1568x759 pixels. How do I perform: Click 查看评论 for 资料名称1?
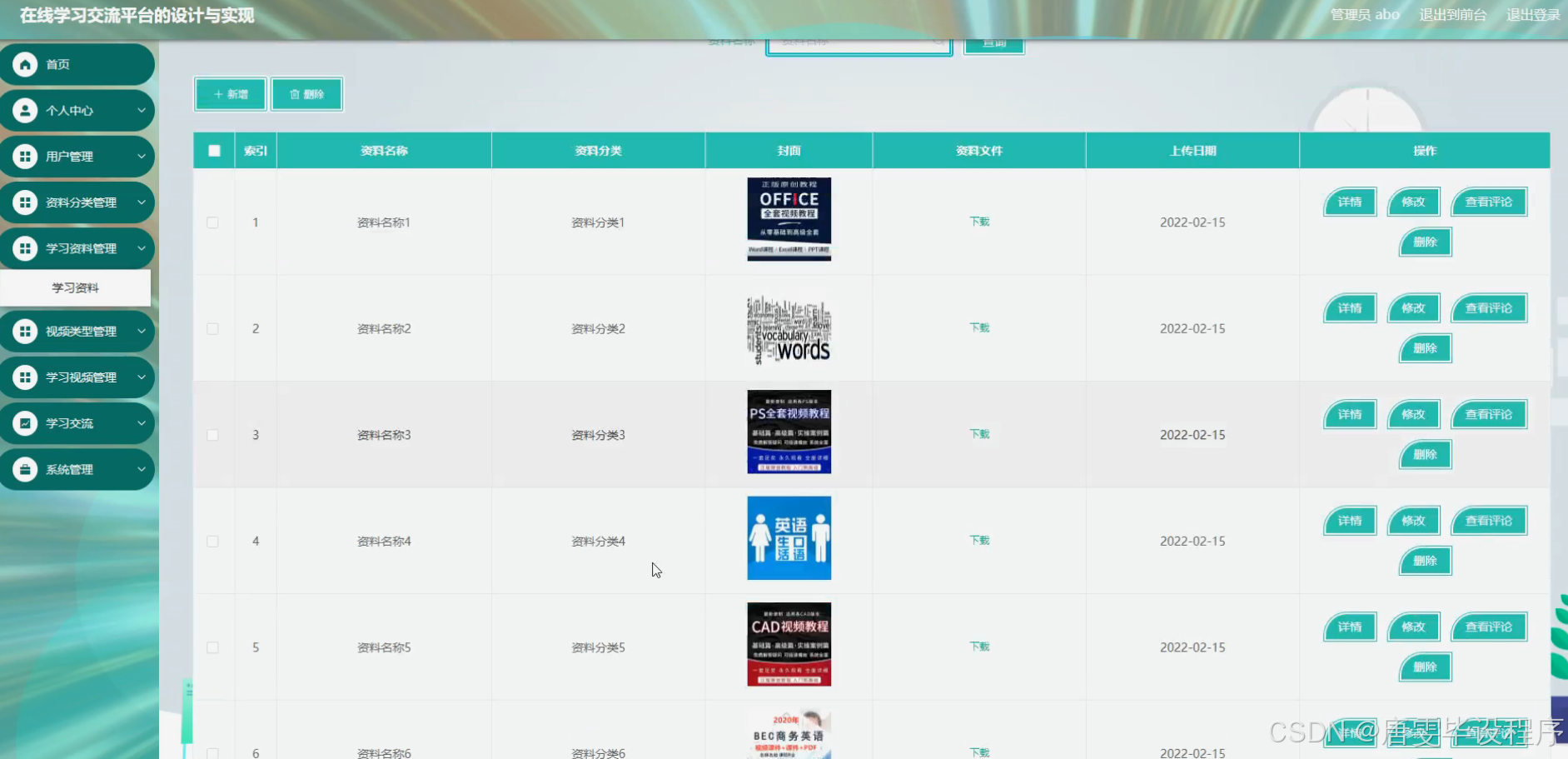pyautogui.click(x=1489, y=202)
